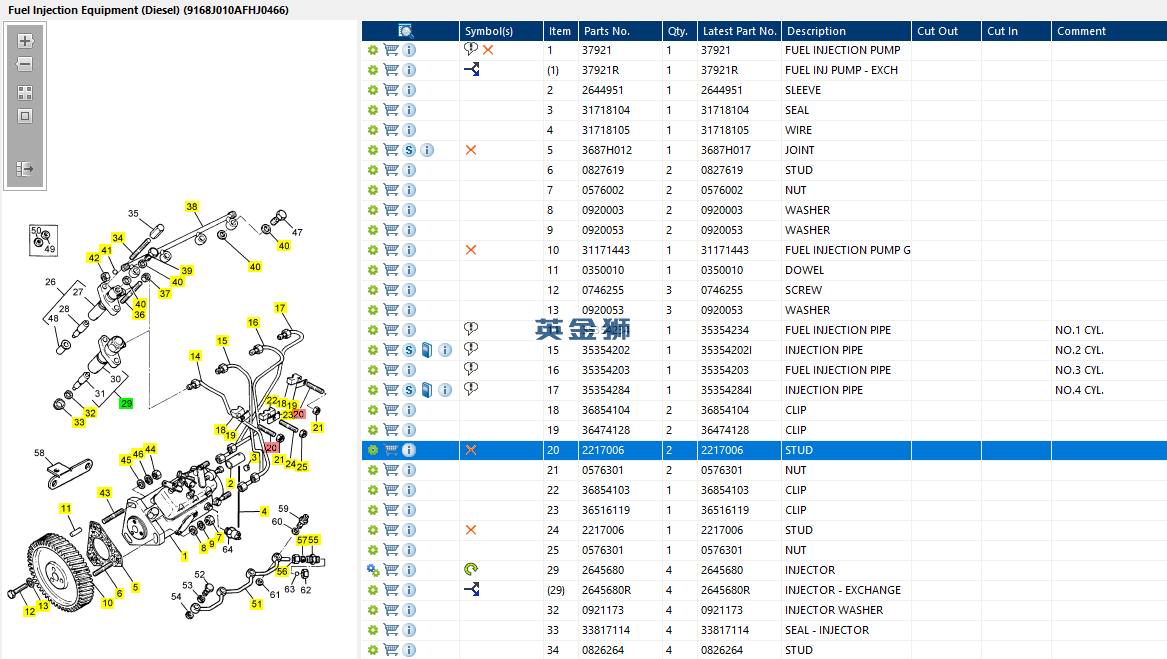The height and width of the screenshot is (659, 1167).
Task: Click latest part number 35354234
Action: [x=725, y=330]
